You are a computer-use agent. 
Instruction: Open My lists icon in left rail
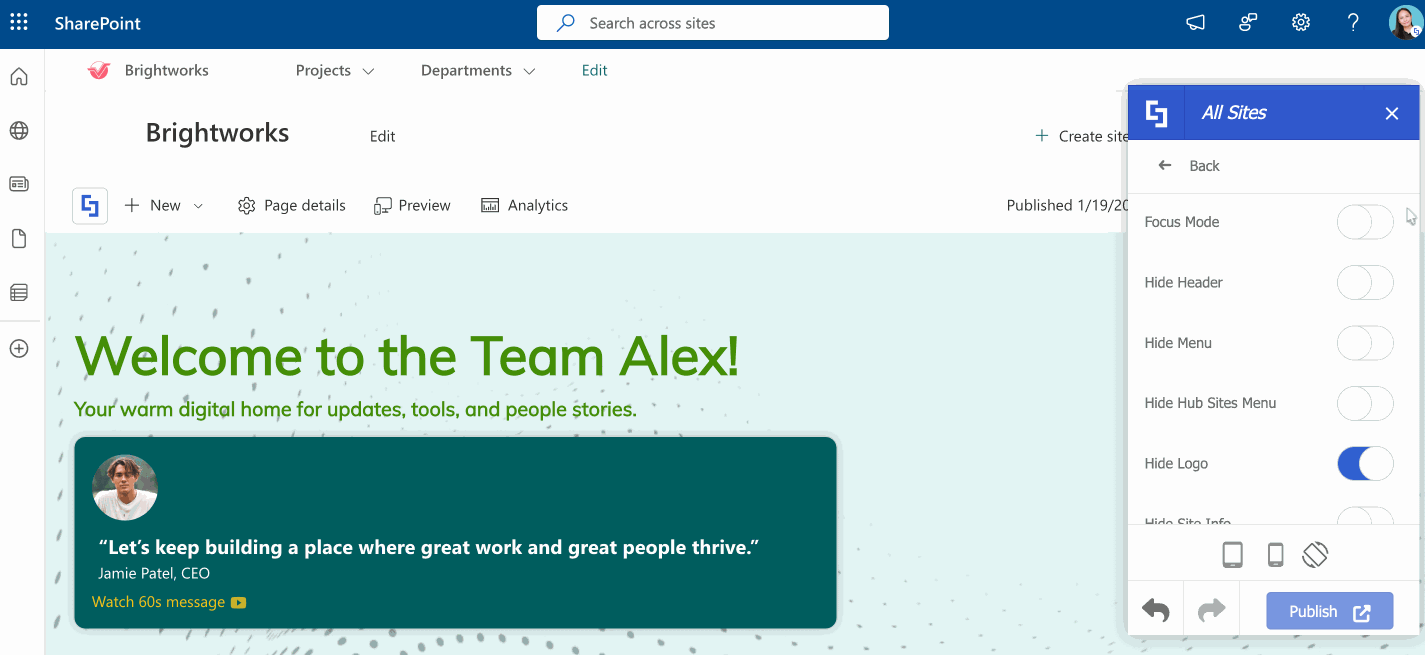click(x=19, y=293)
